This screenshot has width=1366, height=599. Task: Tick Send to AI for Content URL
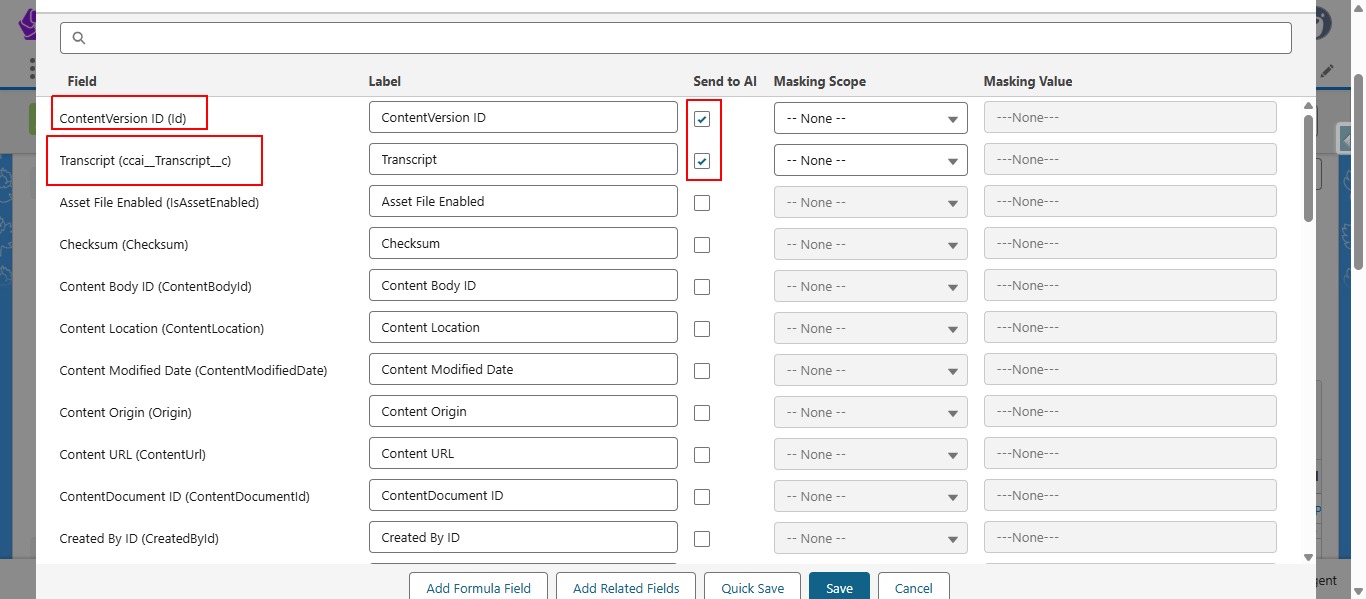tap(702, 455)
